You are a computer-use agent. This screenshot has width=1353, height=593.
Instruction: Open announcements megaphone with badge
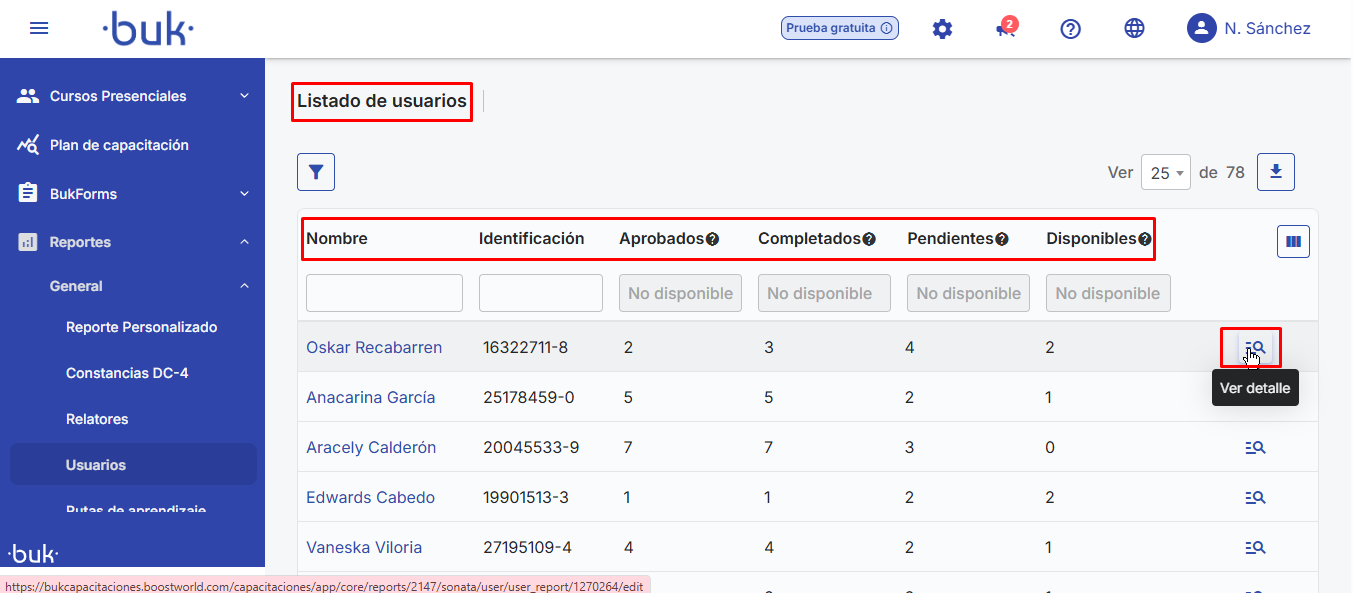click(1005, 29)
